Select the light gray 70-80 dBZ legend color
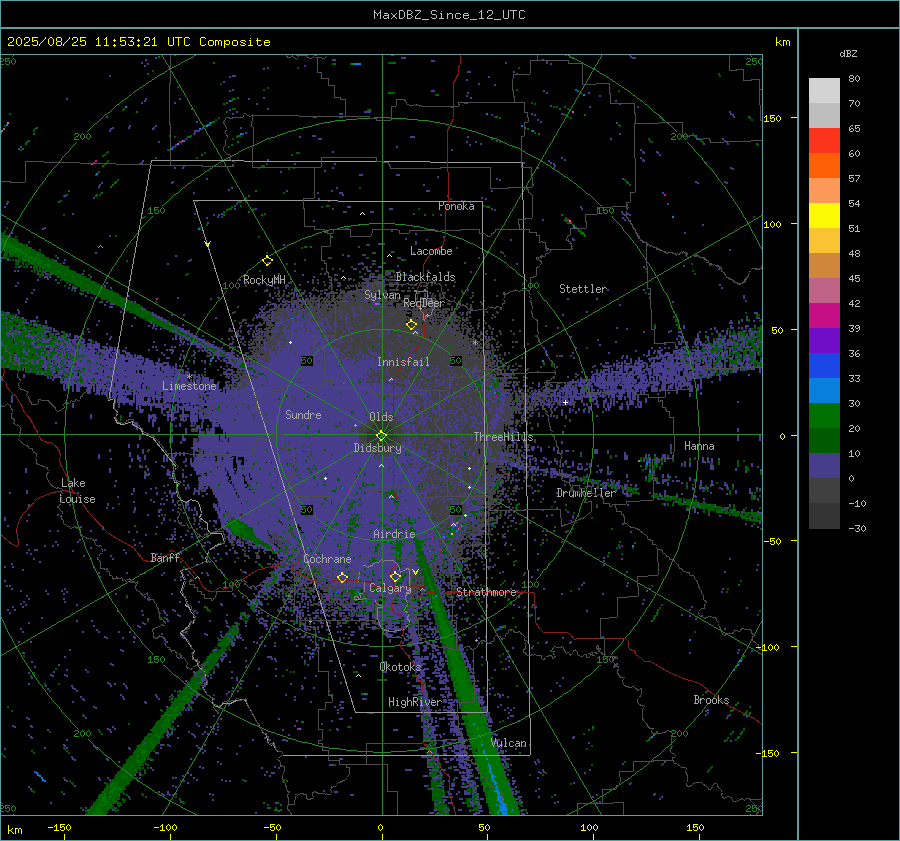The height and width of the screenshot is (841, 900). [824, 91]
